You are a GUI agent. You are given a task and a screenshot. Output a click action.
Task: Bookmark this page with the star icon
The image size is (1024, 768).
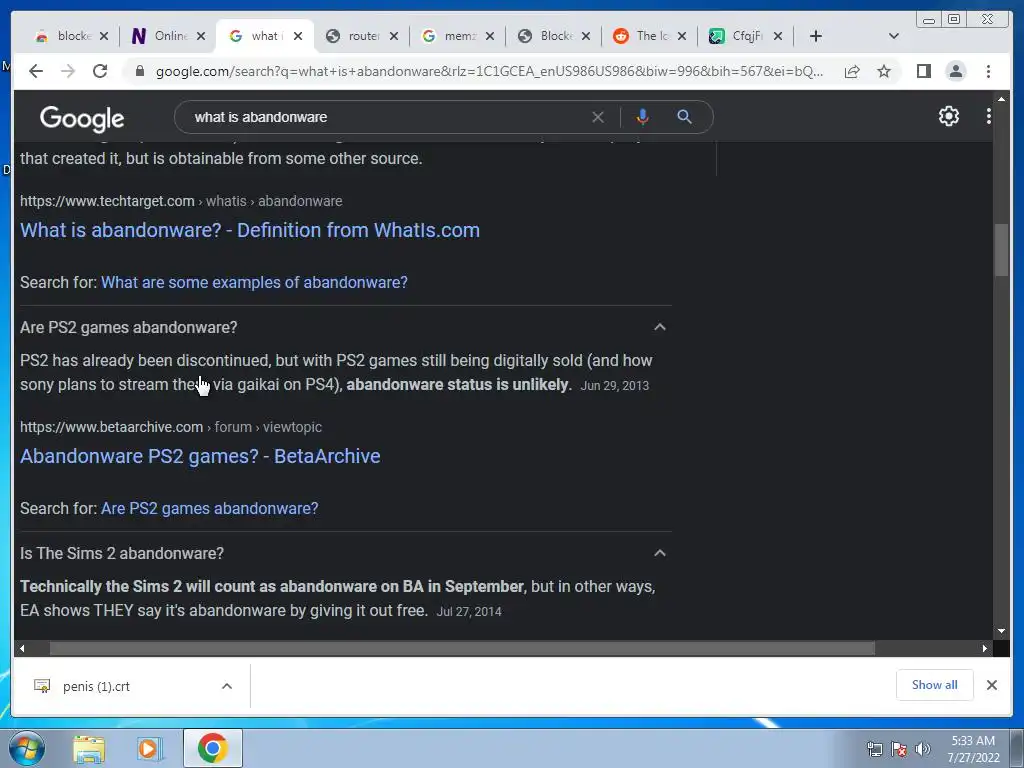click(x=884, y=71)
